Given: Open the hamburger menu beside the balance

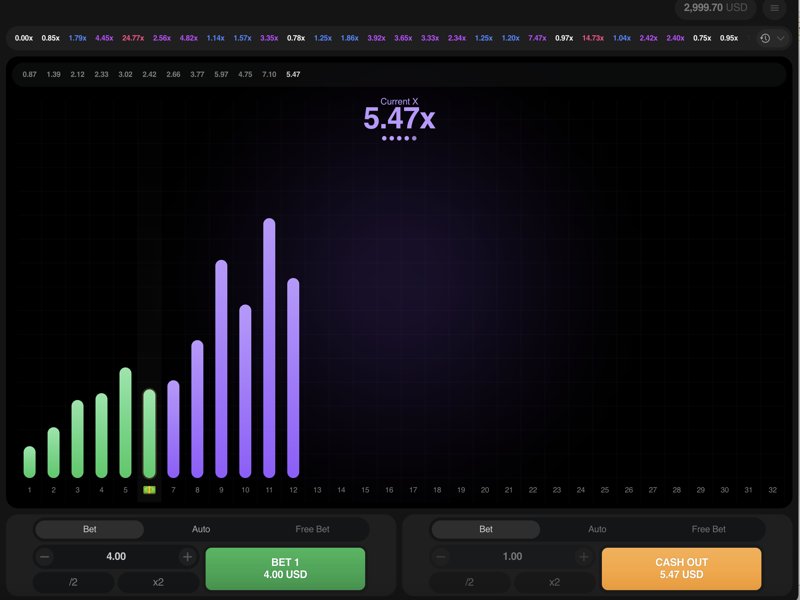Looking at the screenshot, I should (774, 8).
